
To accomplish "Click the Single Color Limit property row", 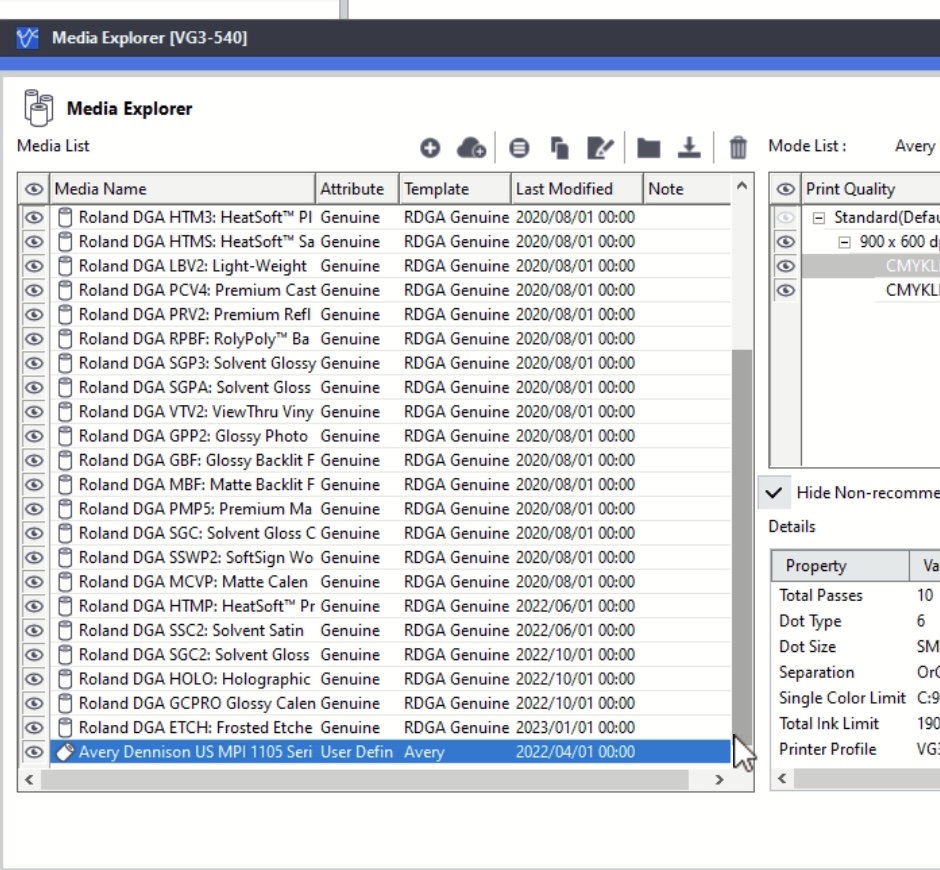I will (x=856, y=698).
